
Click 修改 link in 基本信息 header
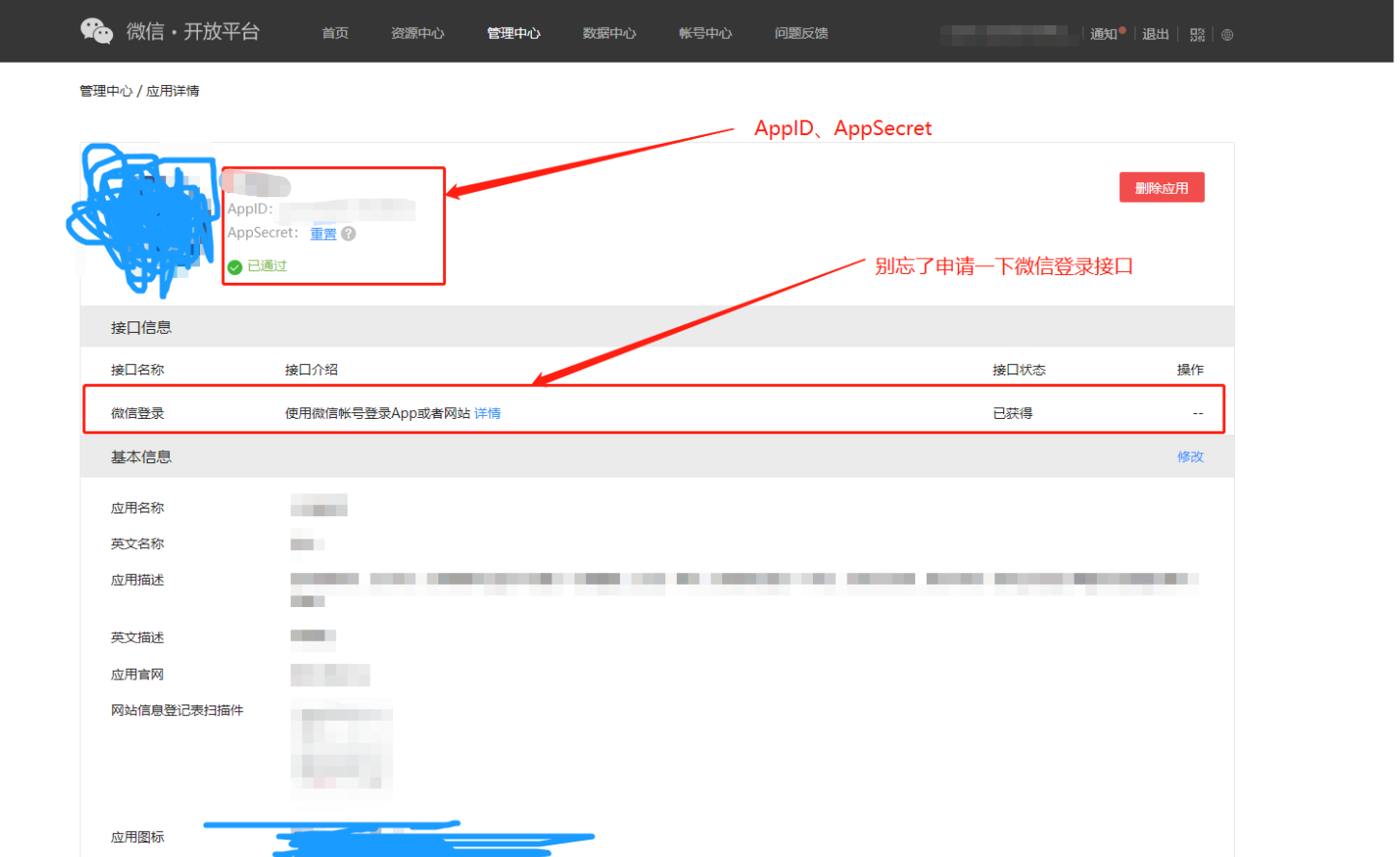pos(1190,456)
